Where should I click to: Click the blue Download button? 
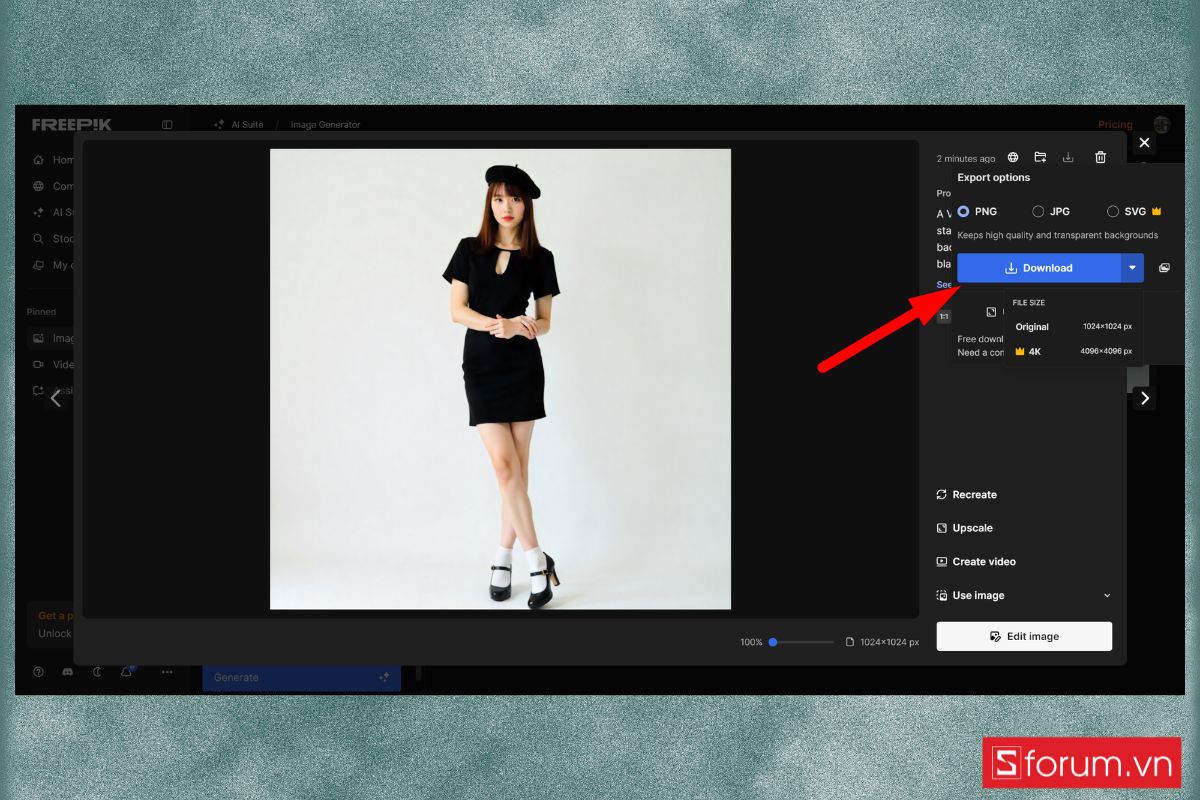pos(1039,268)
